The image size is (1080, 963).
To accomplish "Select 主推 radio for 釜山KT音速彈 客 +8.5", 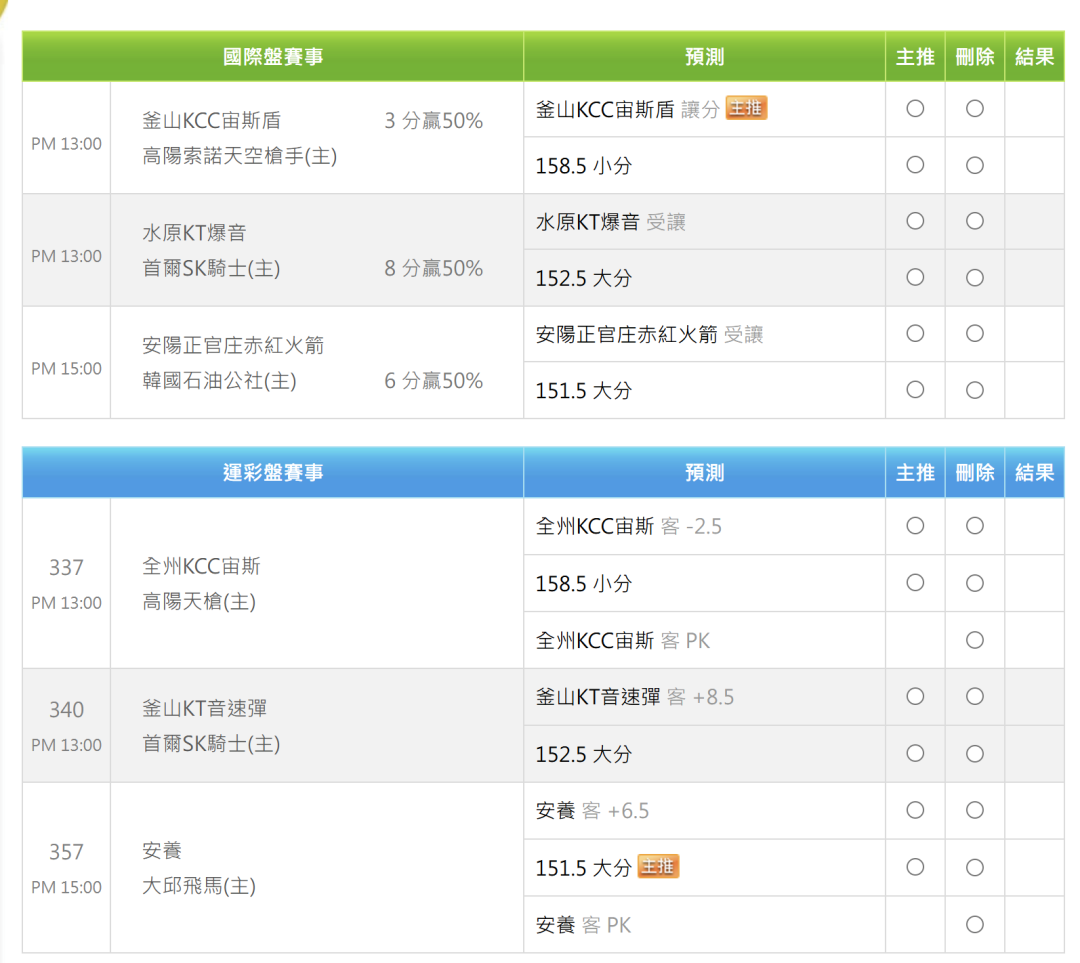I will point(915,696).
